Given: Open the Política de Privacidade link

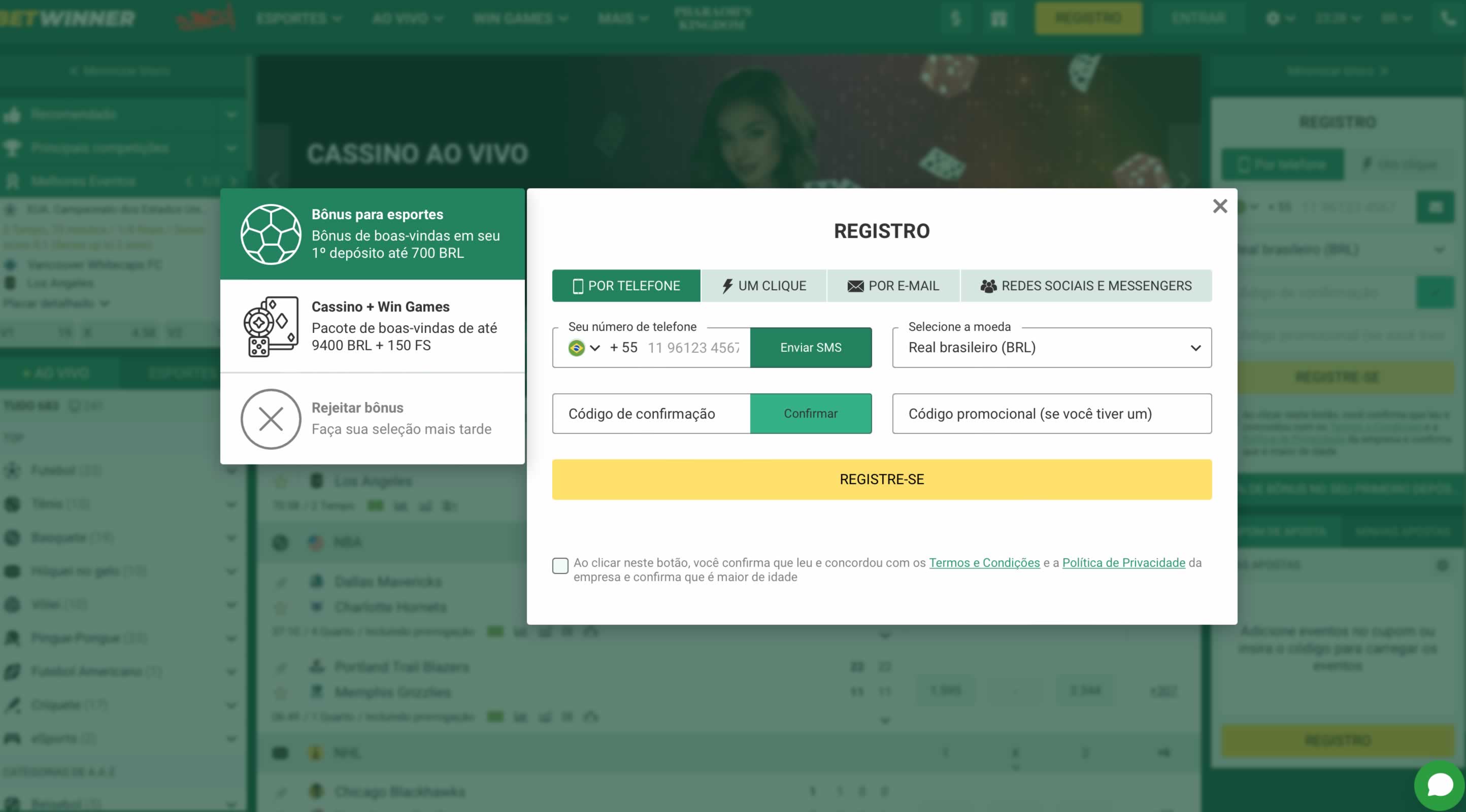Looking at the screenshot, I should 1123,563.
